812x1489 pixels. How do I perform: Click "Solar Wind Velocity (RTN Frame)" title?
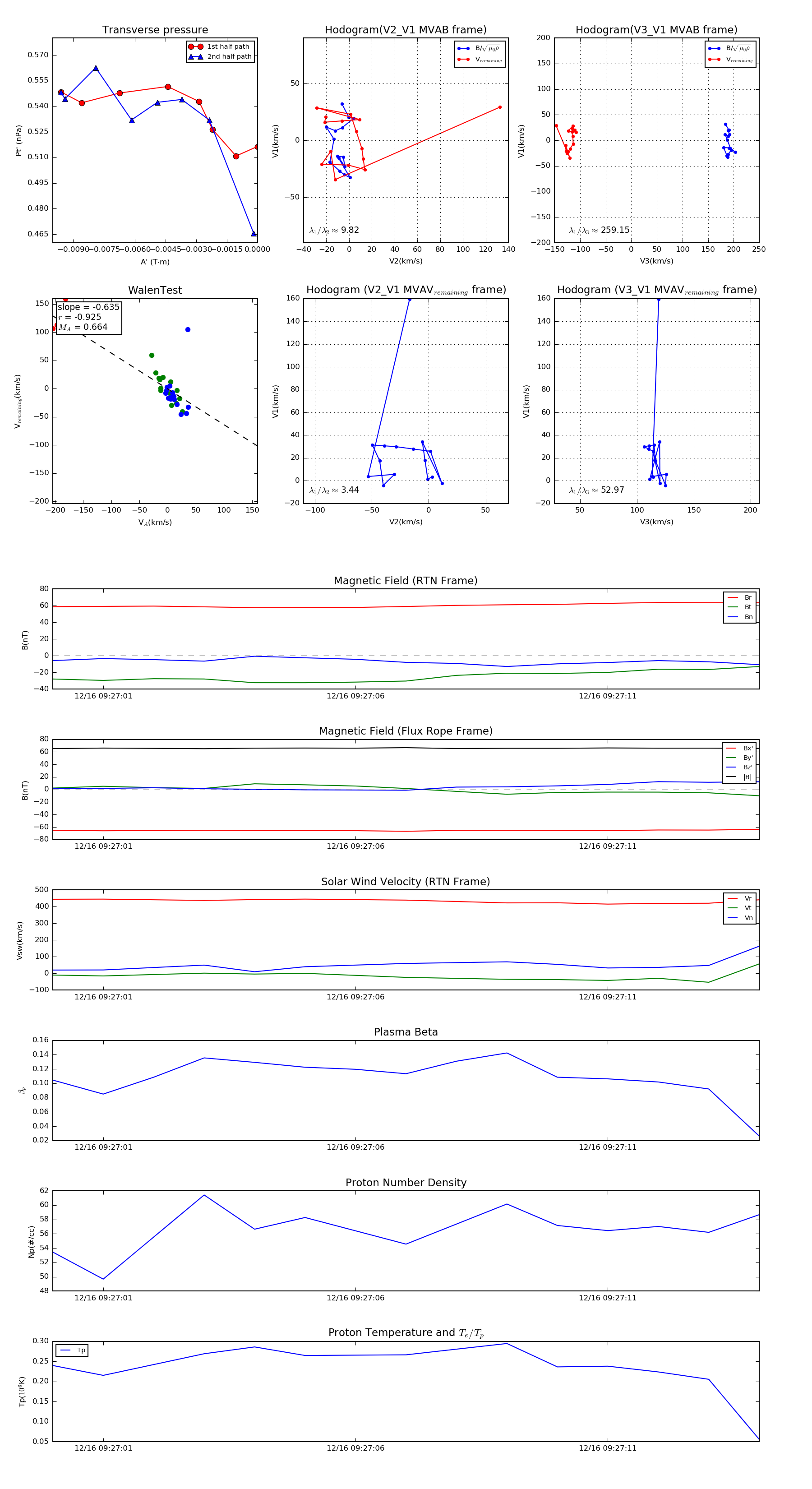coord(406,882)
